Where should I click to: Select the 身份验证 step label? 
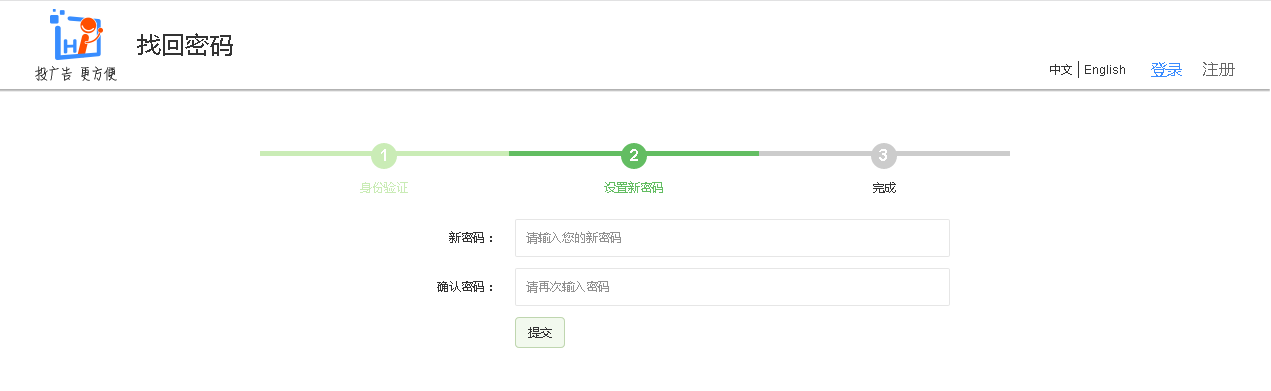384,188
